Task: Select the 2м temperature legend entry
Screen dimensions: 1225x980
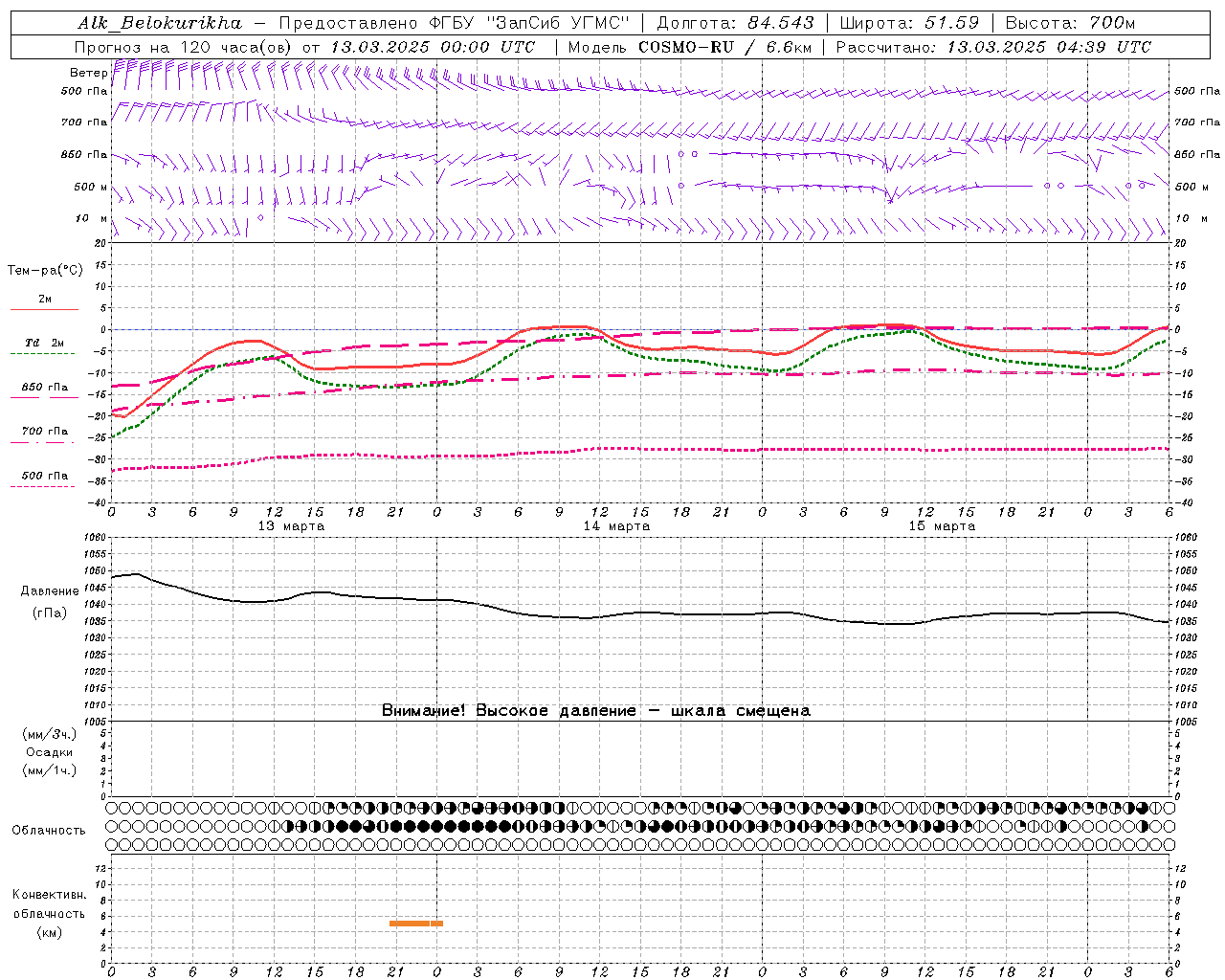Action: (45, 300)
